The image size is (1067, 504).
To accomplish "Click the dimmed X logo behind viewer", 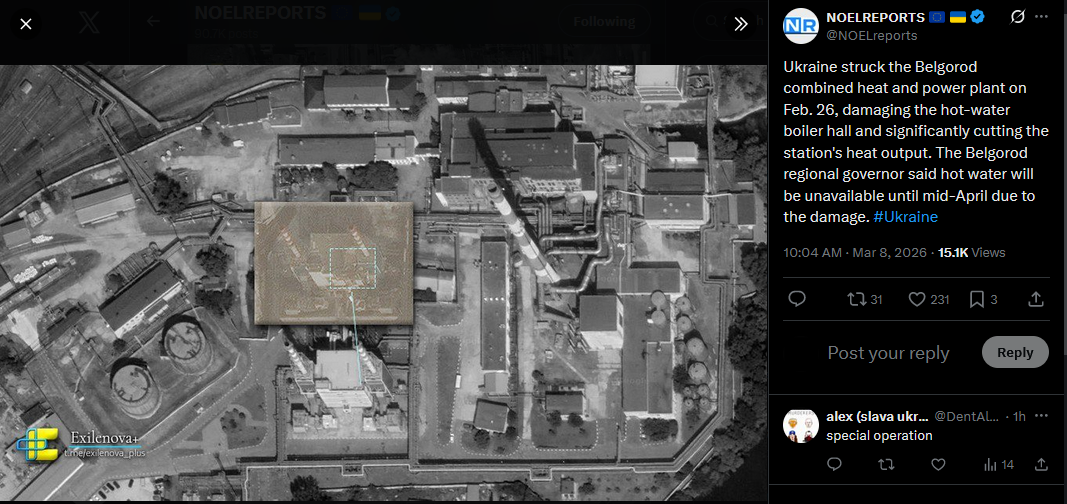I will click(89, 23).
